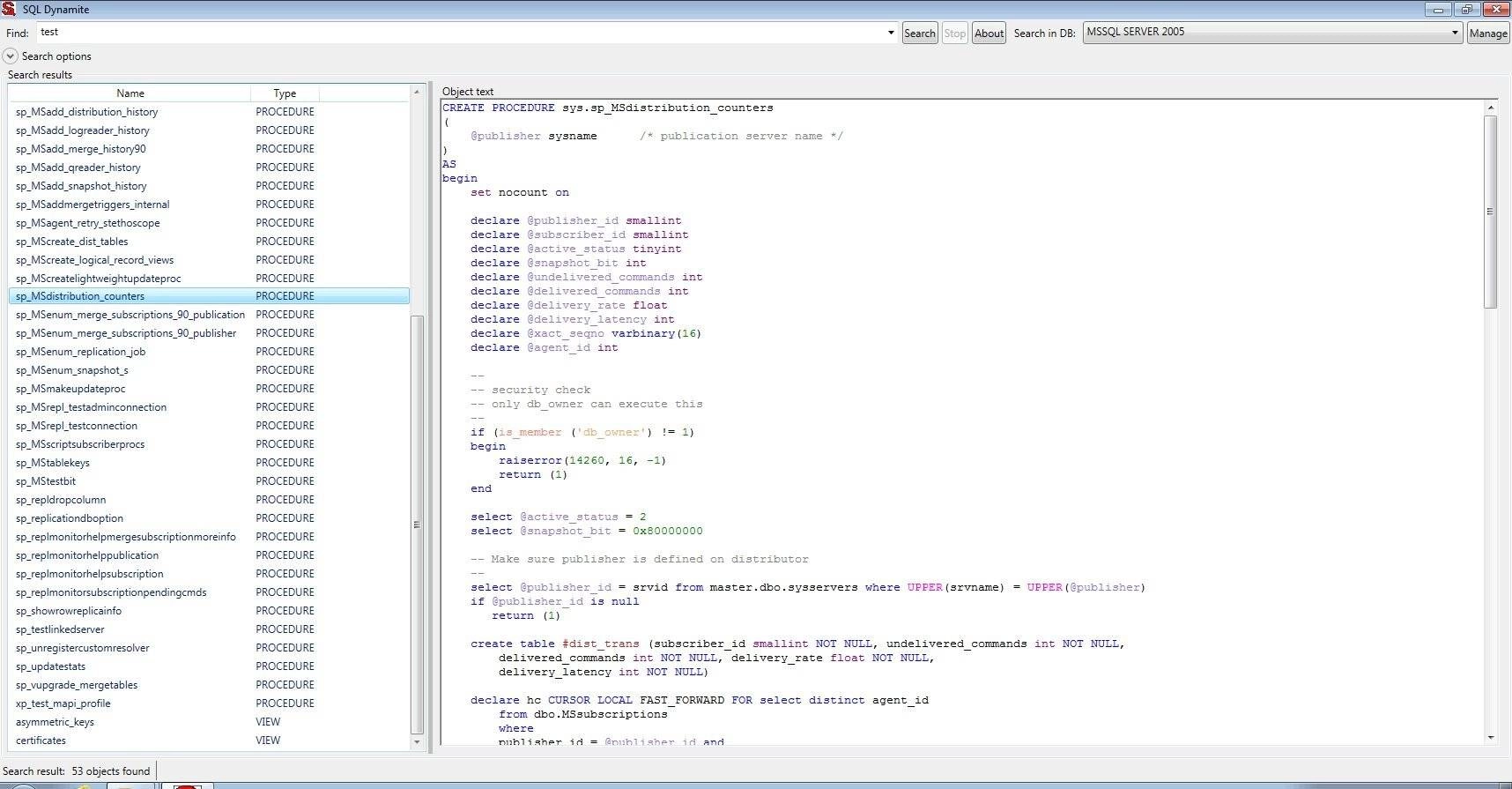Viewport: 1512px width, 789px height.
Task: Select sp_MSagent_retry_stethoscope row
Action: point(210,223)
